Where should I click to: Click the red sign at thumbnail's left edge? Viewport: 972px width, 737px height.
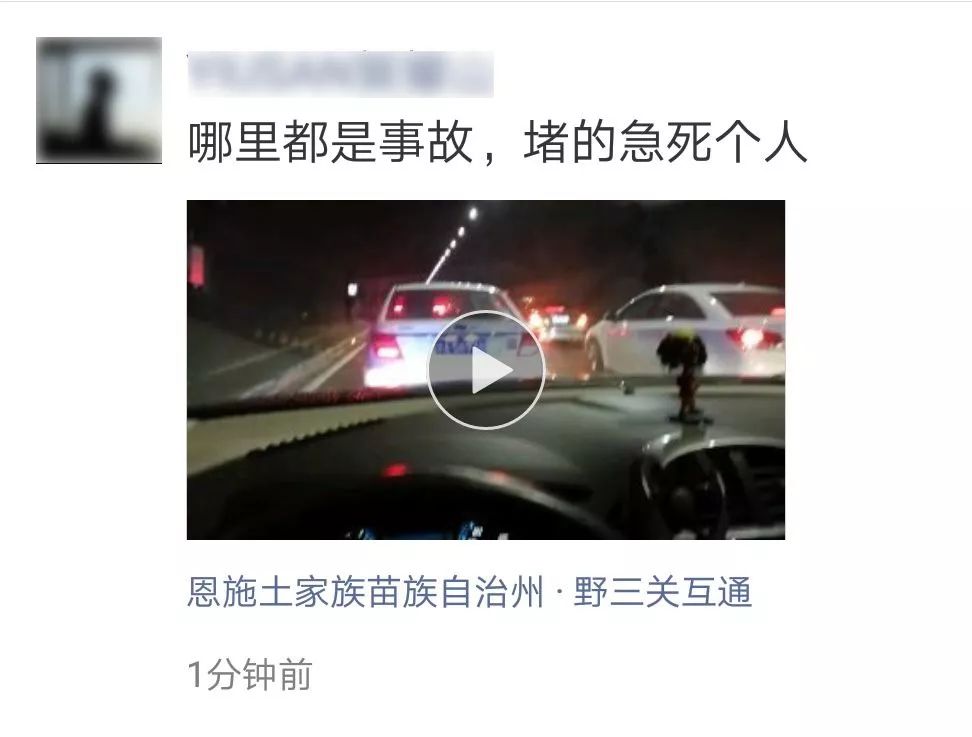point(197,265)
